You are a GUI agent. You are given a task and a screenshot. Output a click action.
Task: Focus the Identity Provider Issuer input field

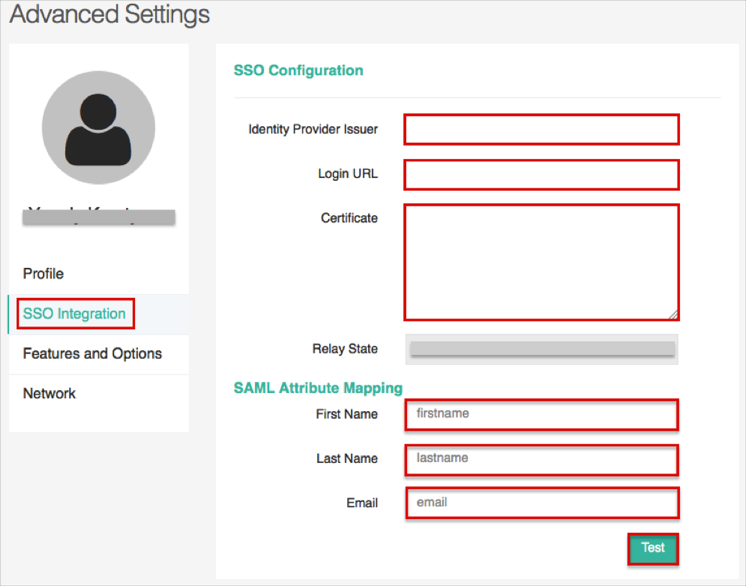541,129
